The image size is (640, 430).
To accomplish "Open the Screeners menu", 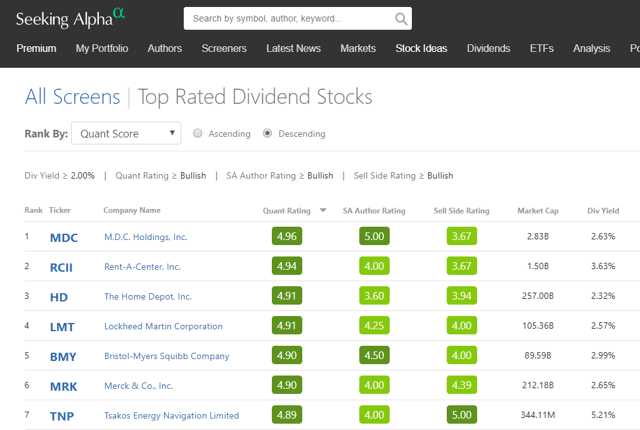I will (224, 48).
